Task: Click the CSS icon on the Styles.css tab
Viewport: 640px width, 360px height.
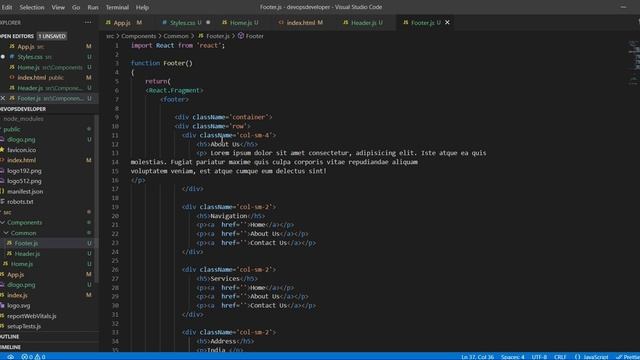Action: click(164, 22)
